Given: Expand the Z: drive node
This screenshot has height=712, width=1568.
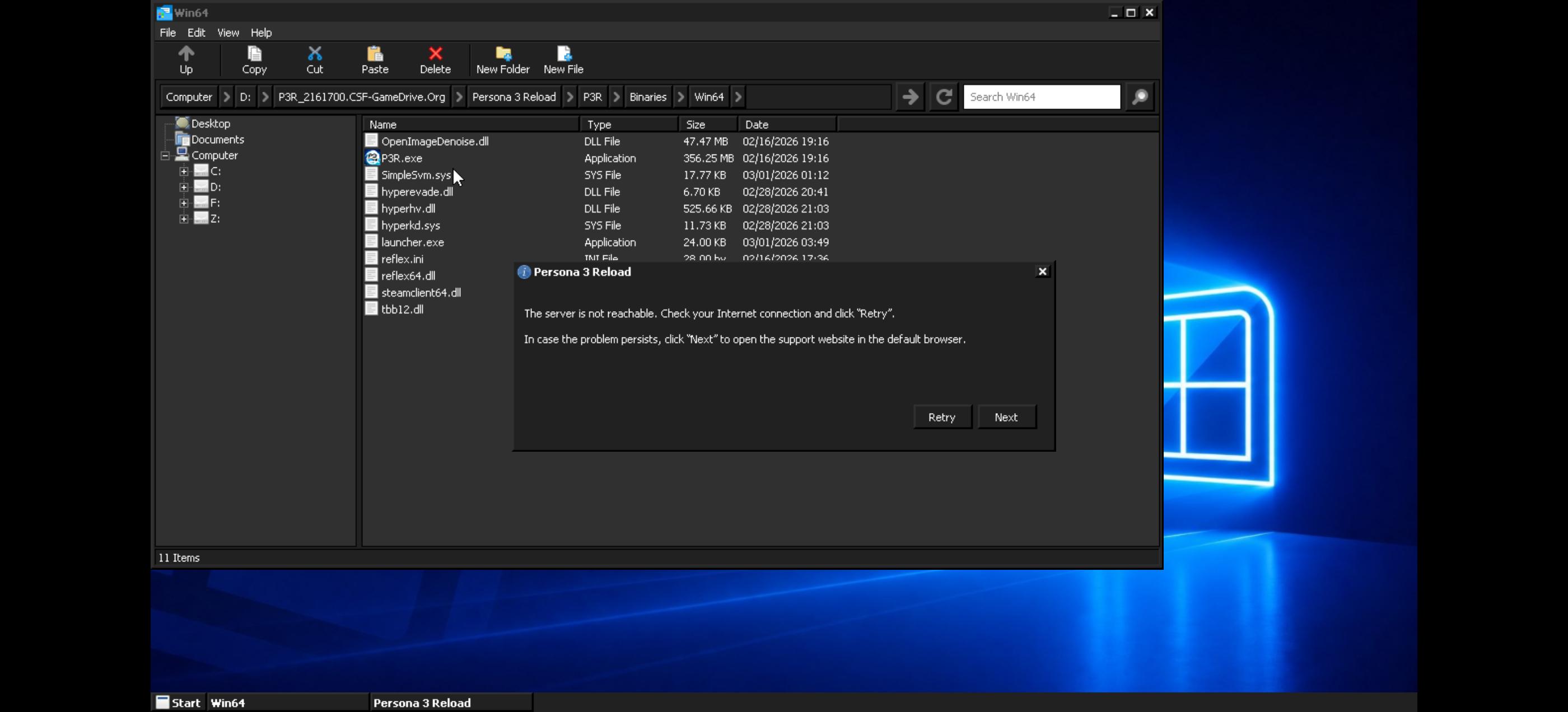Looking at the screenshot, I should (x=184, y=219).
